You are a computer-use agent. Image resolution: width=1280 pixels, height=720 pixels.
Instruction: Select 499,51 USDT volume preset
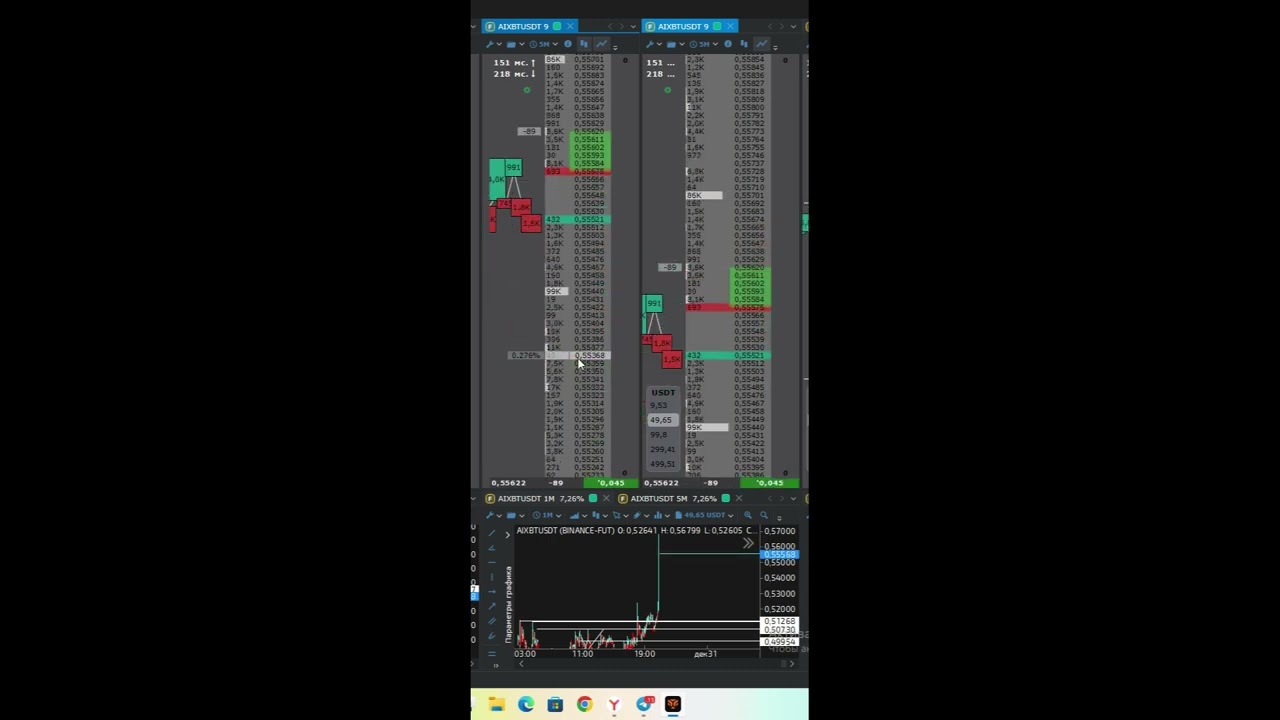click(x=662, y=464)
